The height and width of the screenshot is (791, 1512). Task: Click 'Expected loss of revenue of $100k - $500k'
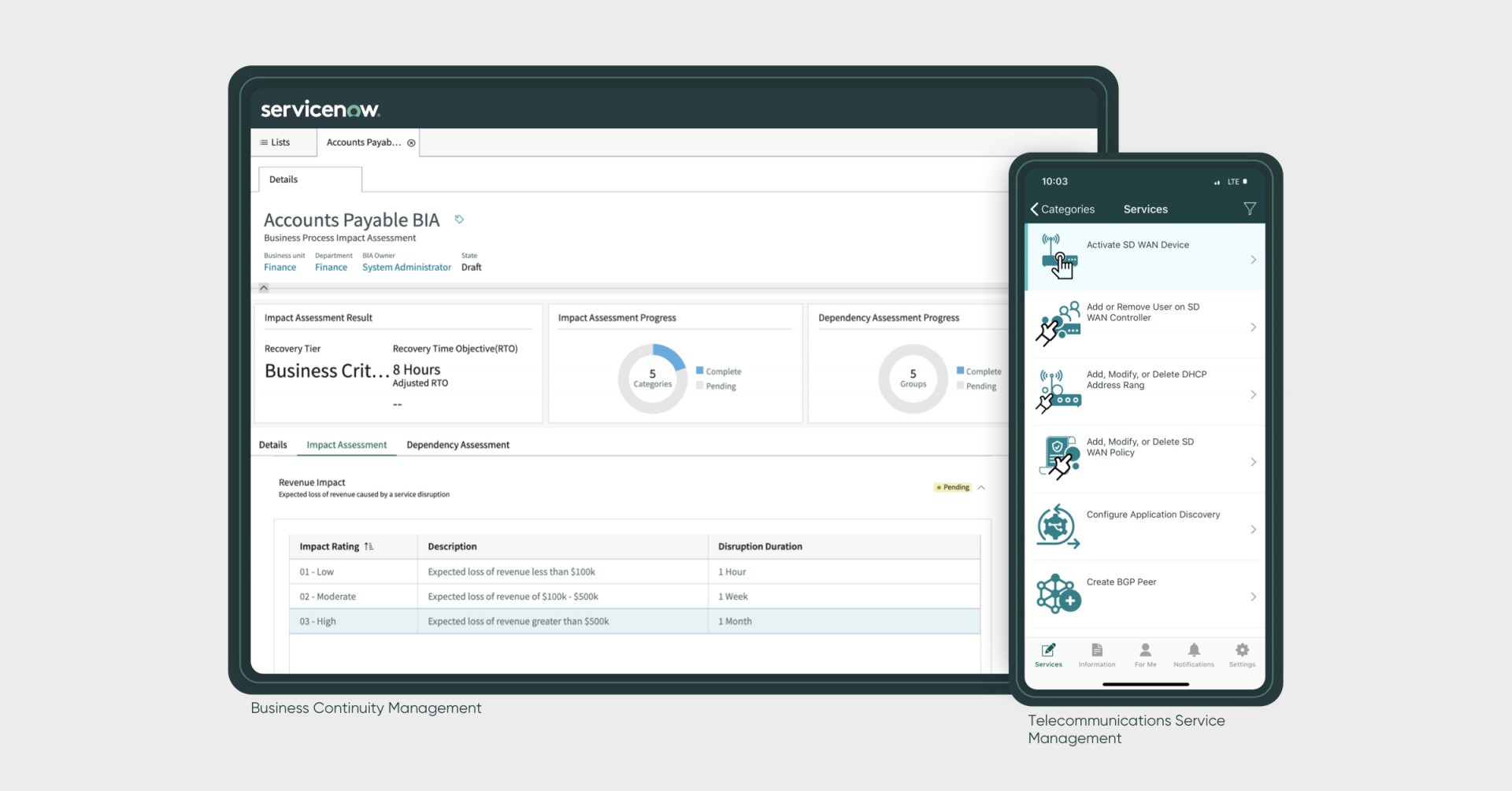click(x=513, y=597)
